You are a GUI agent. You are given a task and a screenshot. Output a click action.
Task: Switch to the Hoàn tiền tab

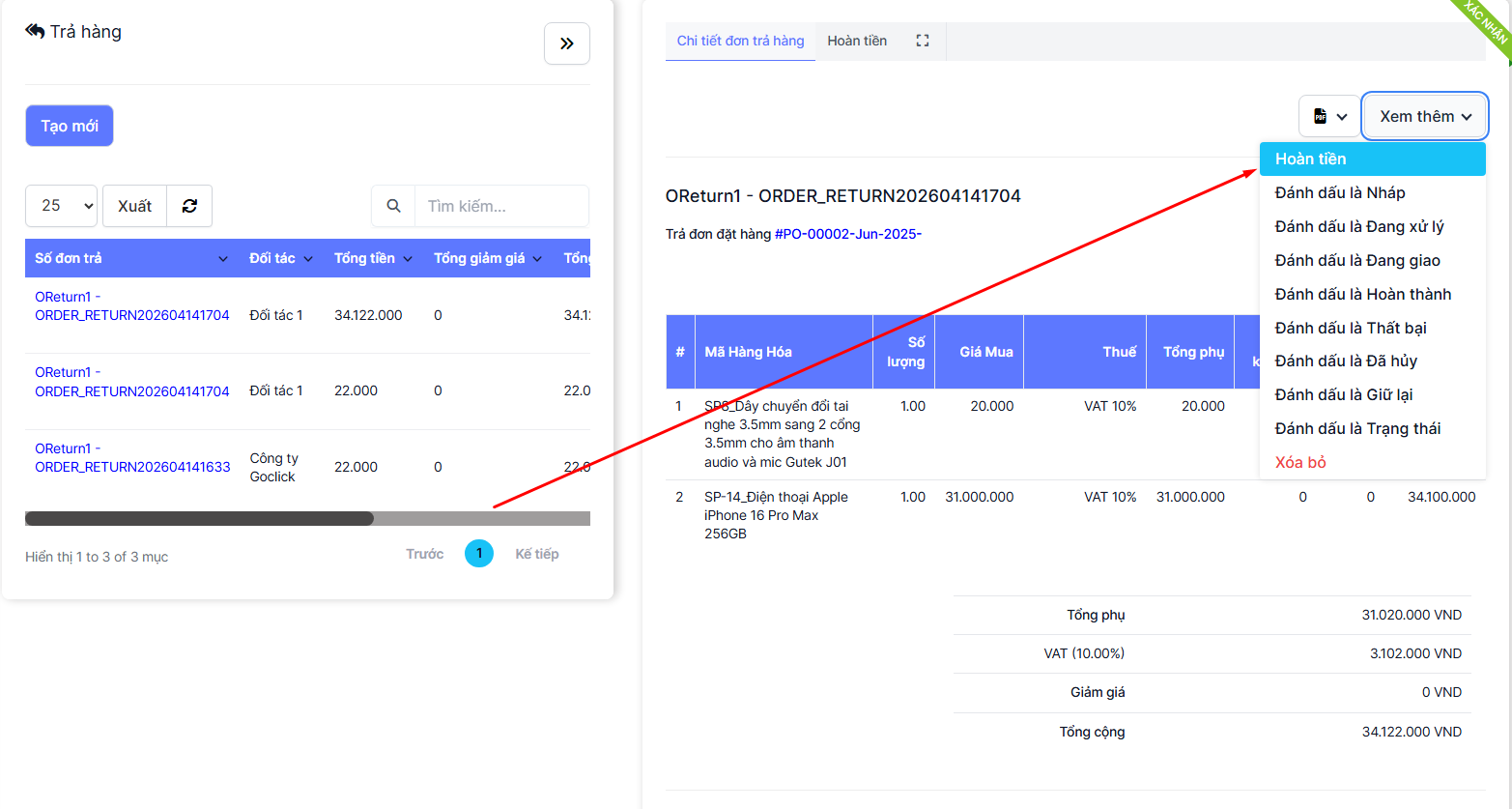pos(857,41)
